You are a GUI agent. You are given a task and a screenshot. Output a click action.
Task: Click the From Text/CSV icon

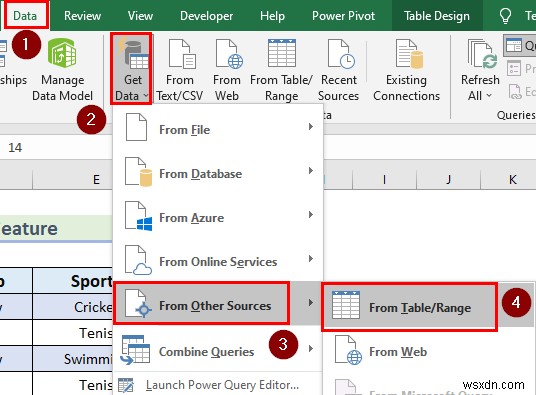coord(181,54)
